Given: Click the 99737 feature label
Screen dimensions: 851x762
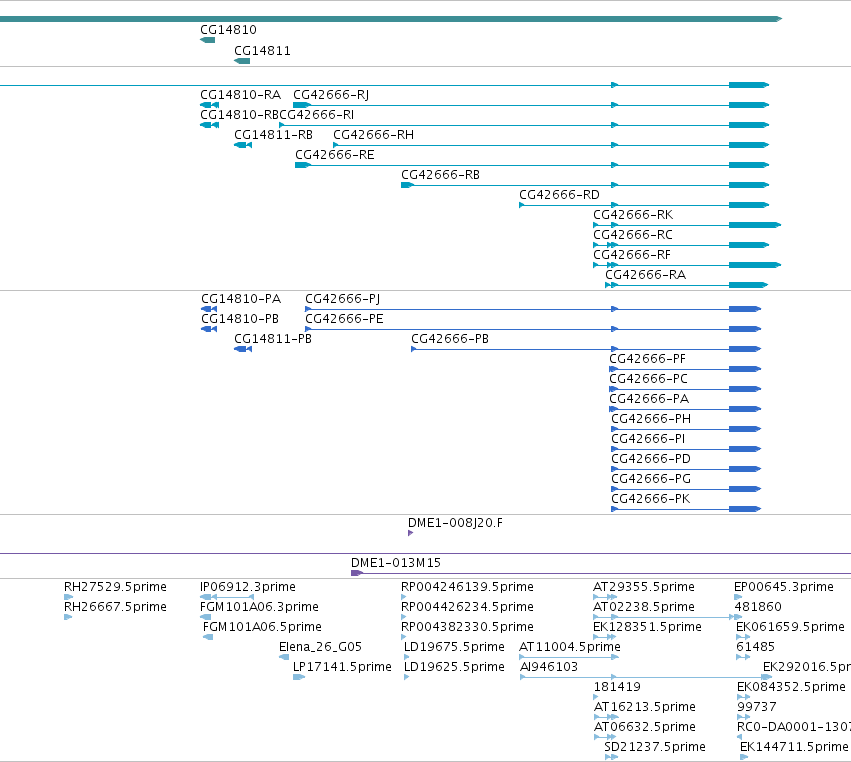Looking at the screenshot, I should tap(757, 708).
